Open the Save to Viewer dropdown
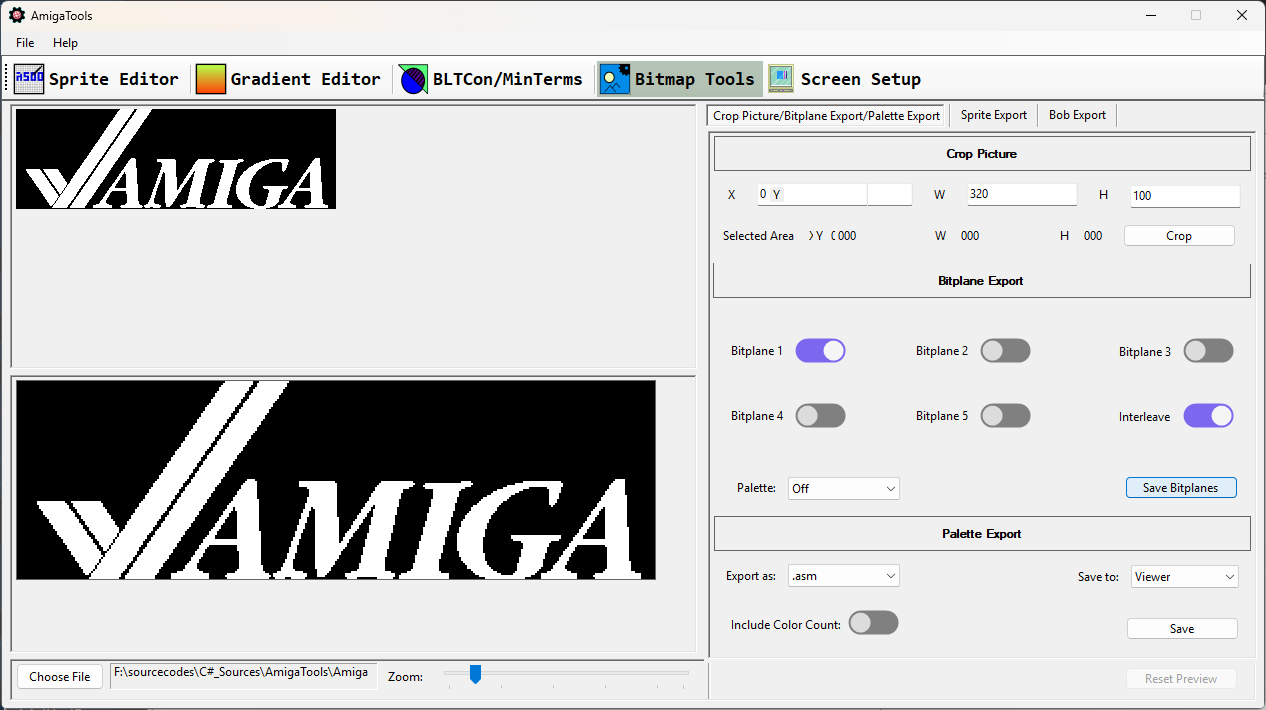The image size is (1266, 710). point(1185,576)
